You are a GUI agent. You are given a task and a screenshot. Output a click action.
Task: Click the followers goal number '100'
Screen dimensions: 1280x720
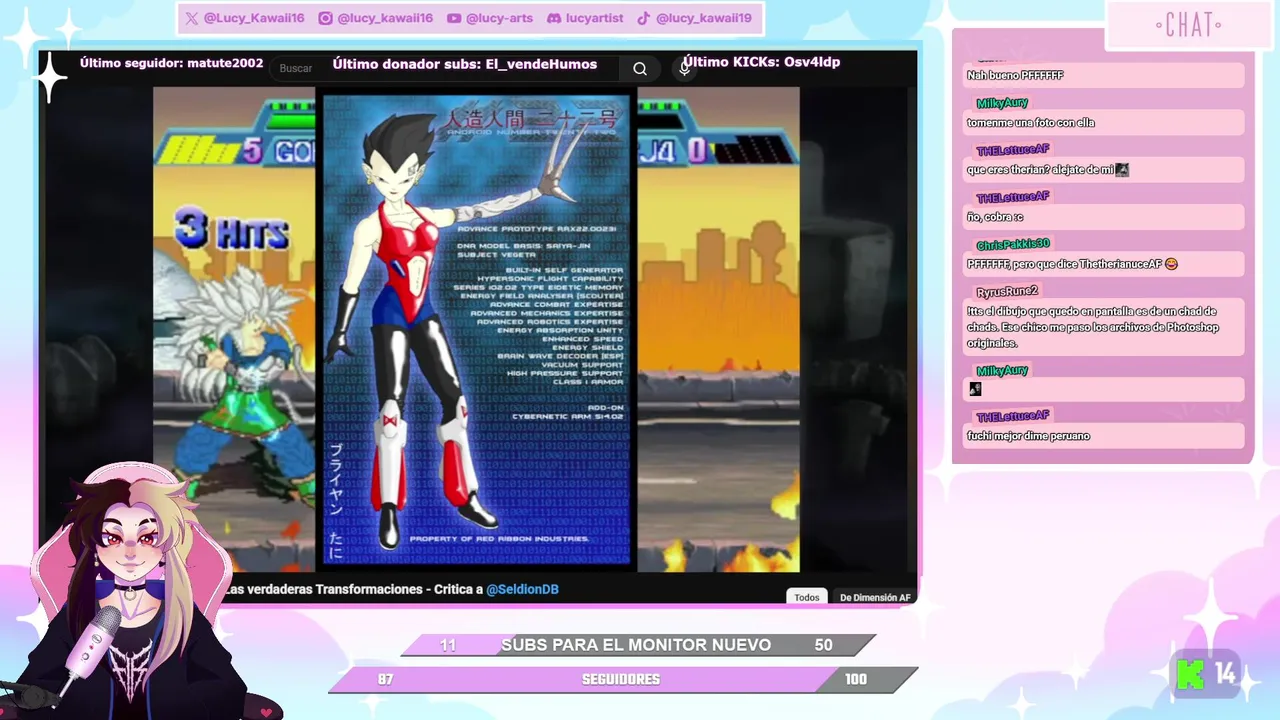(x=856, y=679)
